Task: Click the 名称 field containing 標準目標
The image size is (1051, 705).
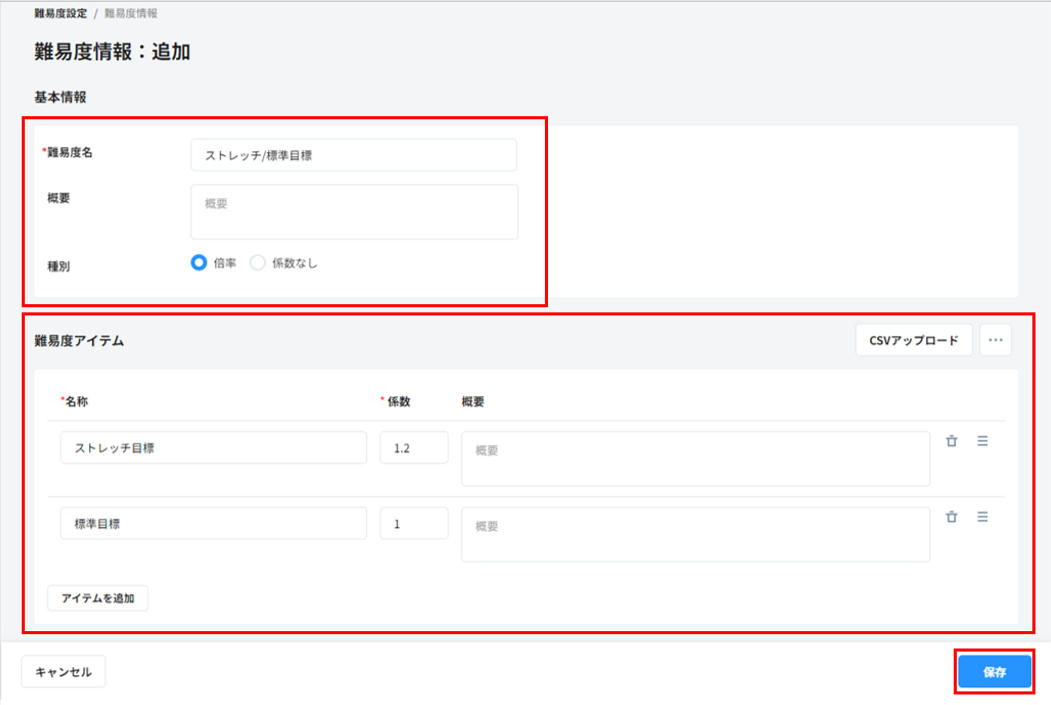Action: point(213,522)
